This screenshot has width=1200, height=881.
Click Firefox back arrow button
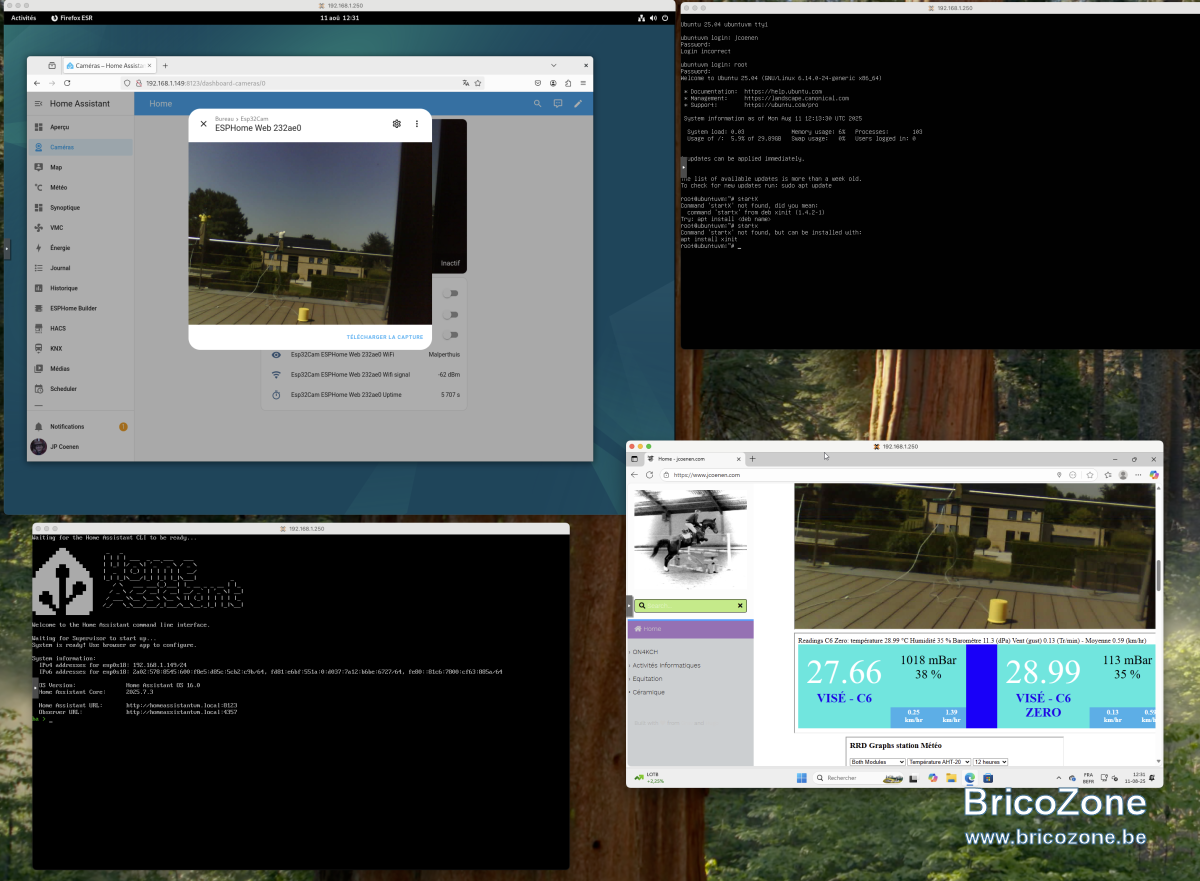(37, 83)
